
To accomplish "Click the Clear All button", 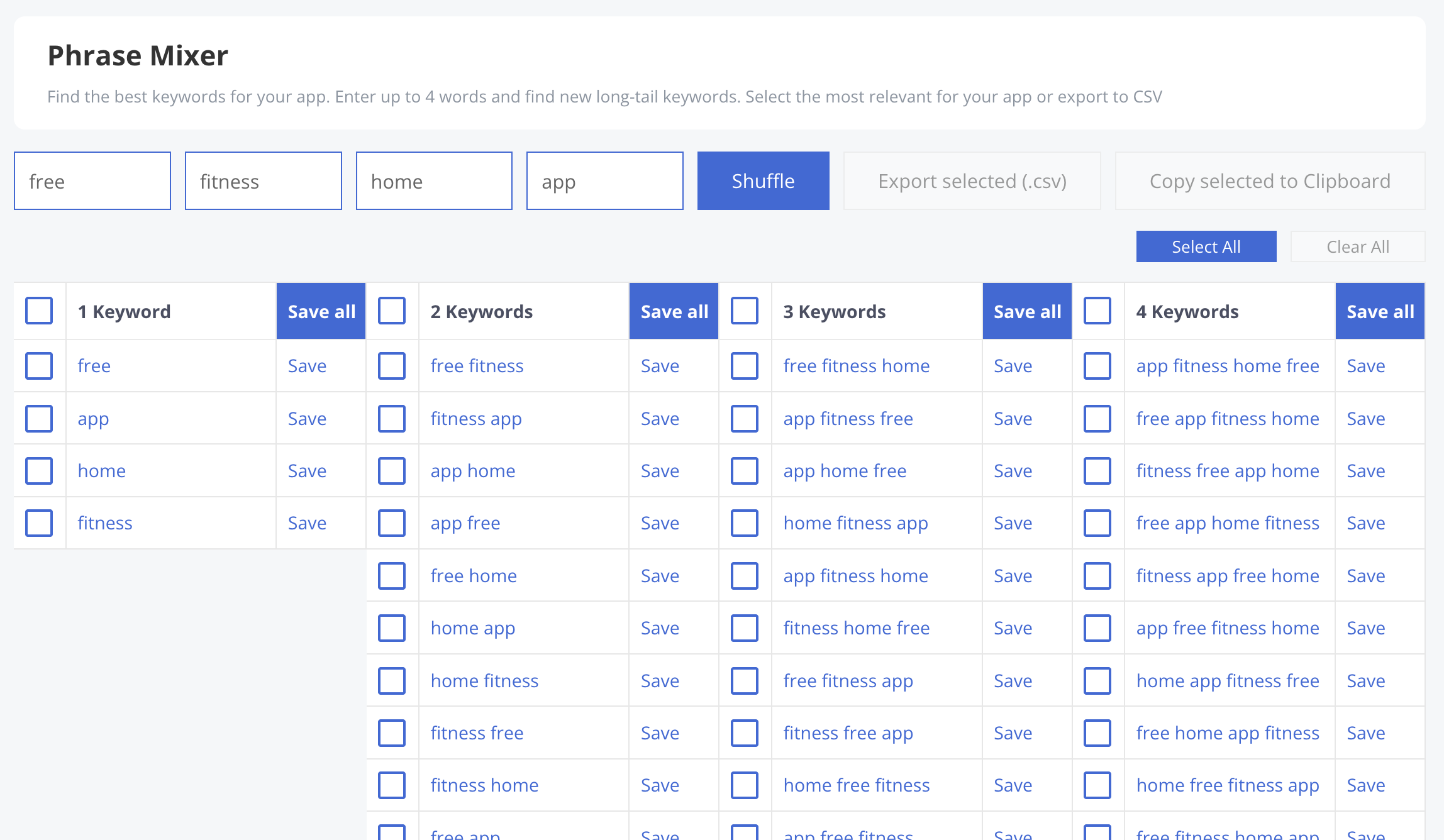I will (1358, 246).
